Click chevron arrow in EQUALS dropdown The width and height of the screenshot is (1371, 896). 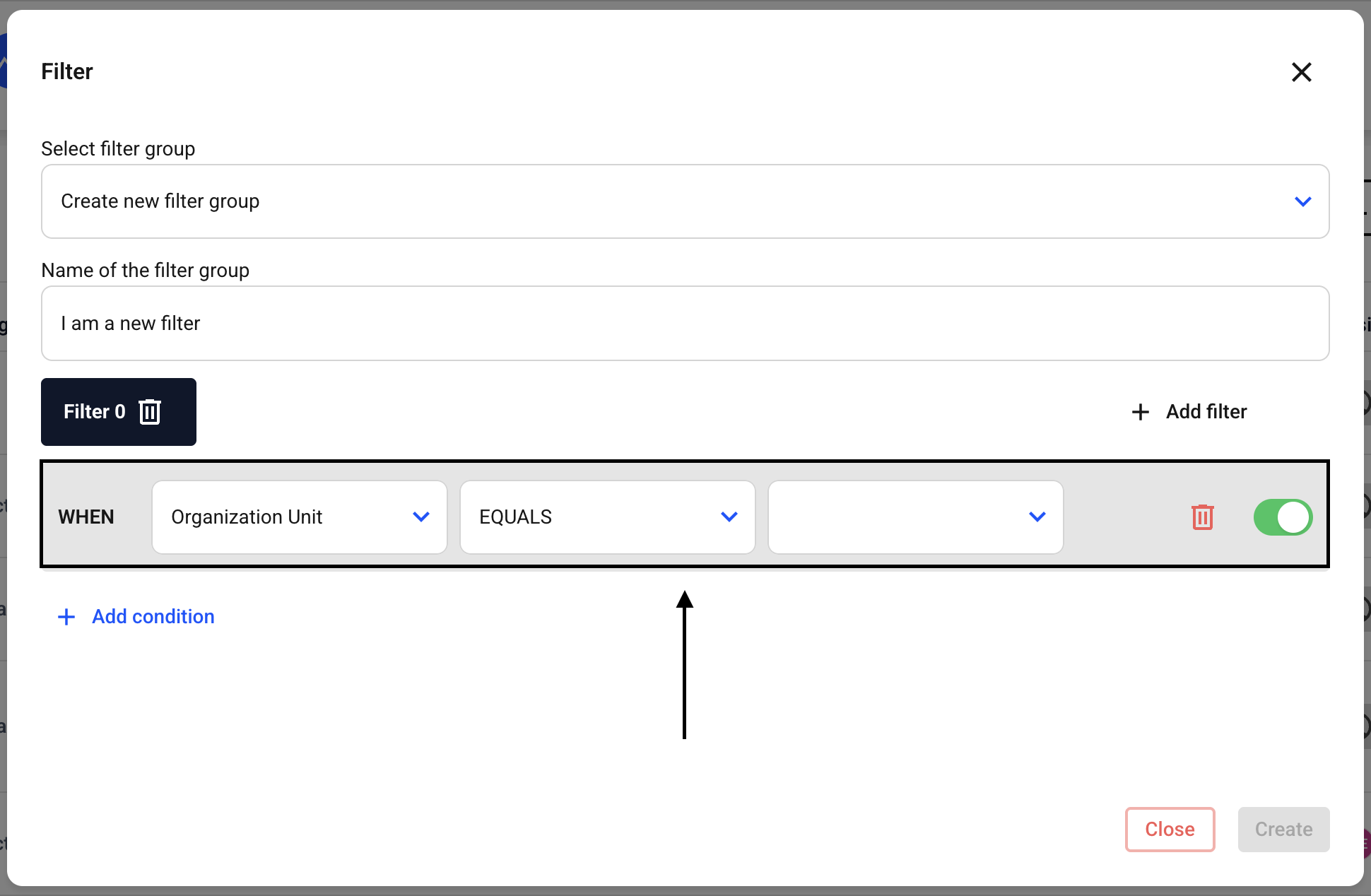(x=729, y=517)
